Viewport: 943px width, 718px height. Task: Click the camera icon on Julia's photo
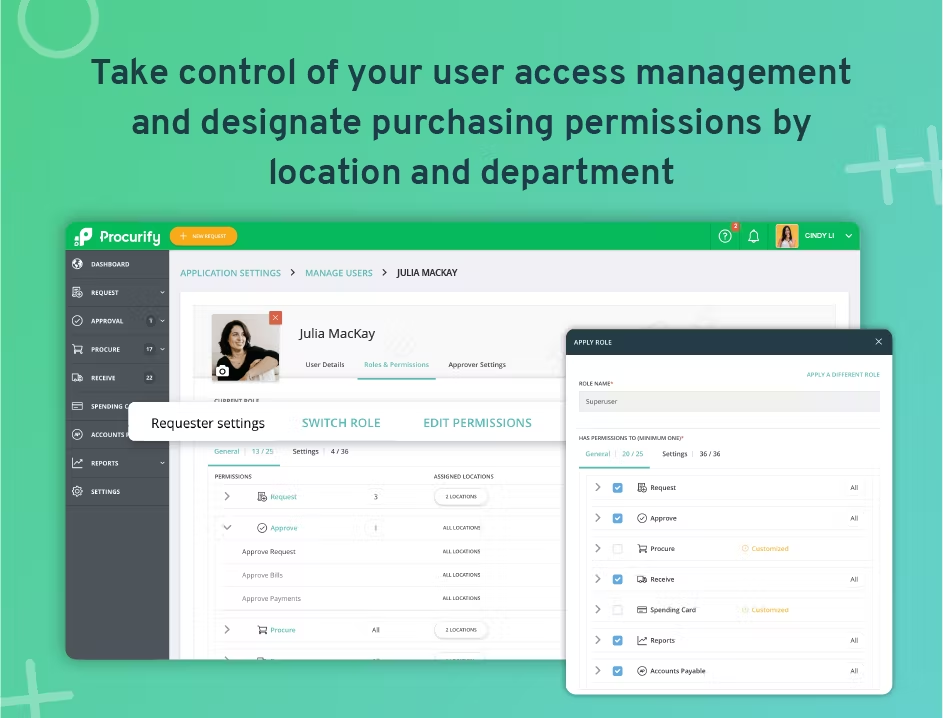223,371
